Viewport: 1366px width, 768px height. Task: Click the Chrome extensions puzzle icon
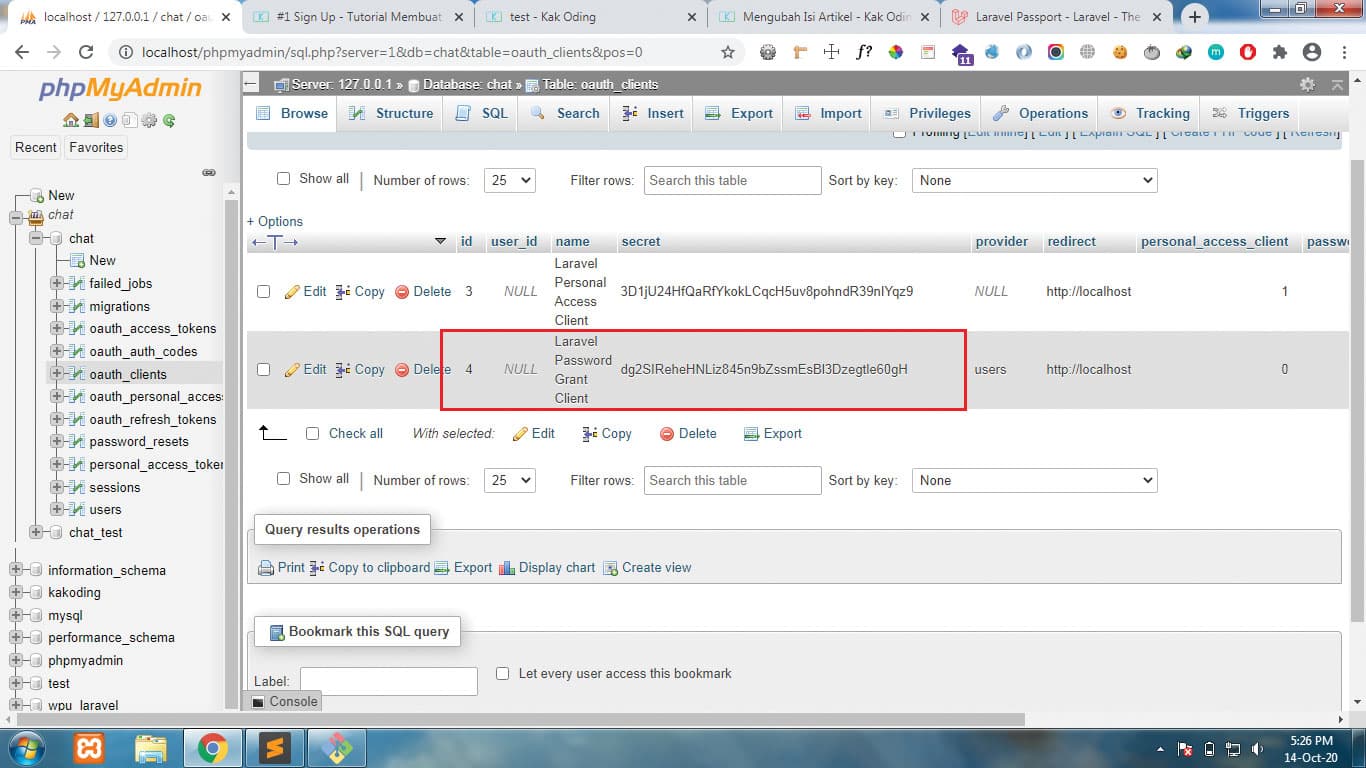point(1280,52)
